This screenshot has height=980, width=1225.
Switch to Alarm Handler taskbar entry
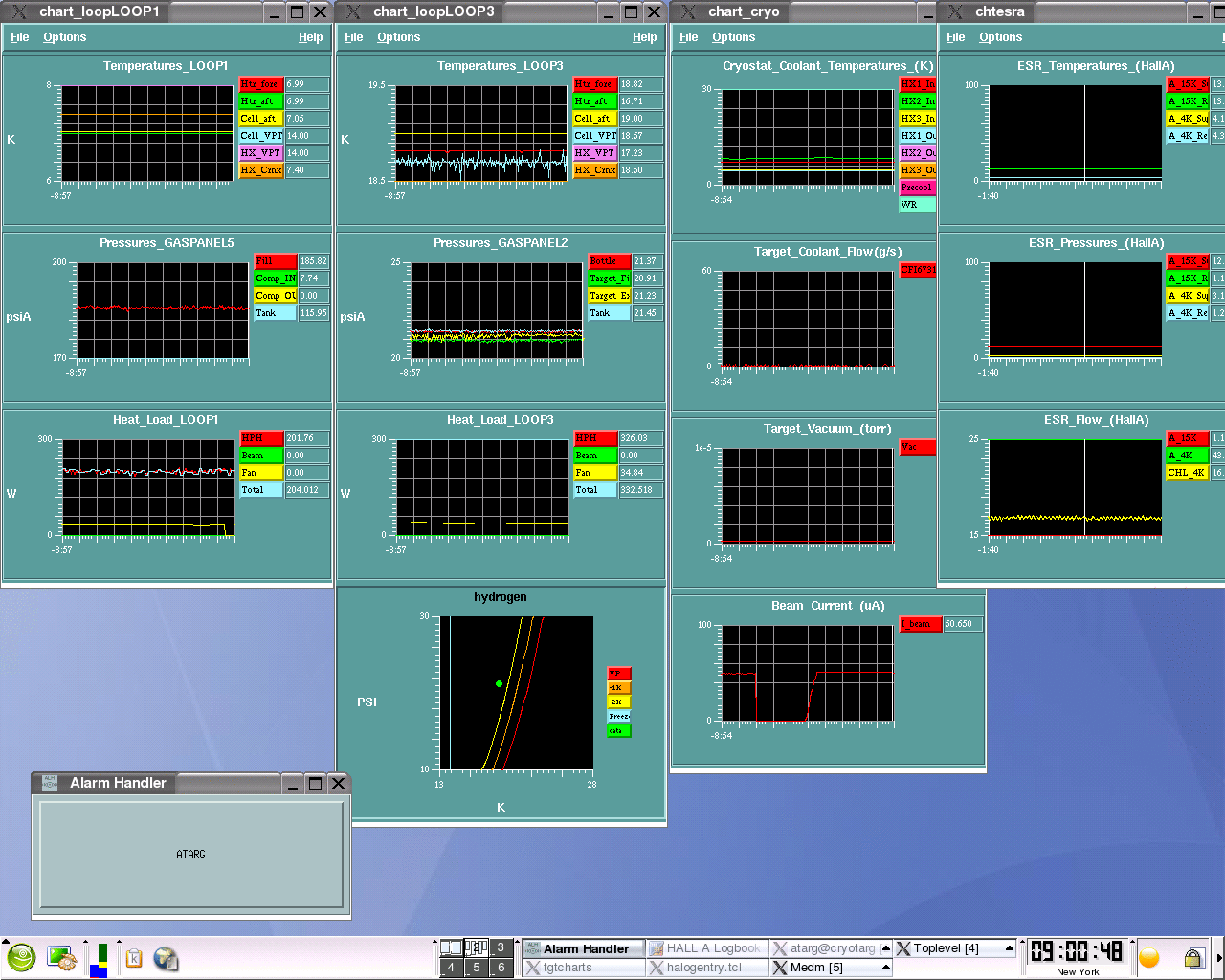point(582,948)
